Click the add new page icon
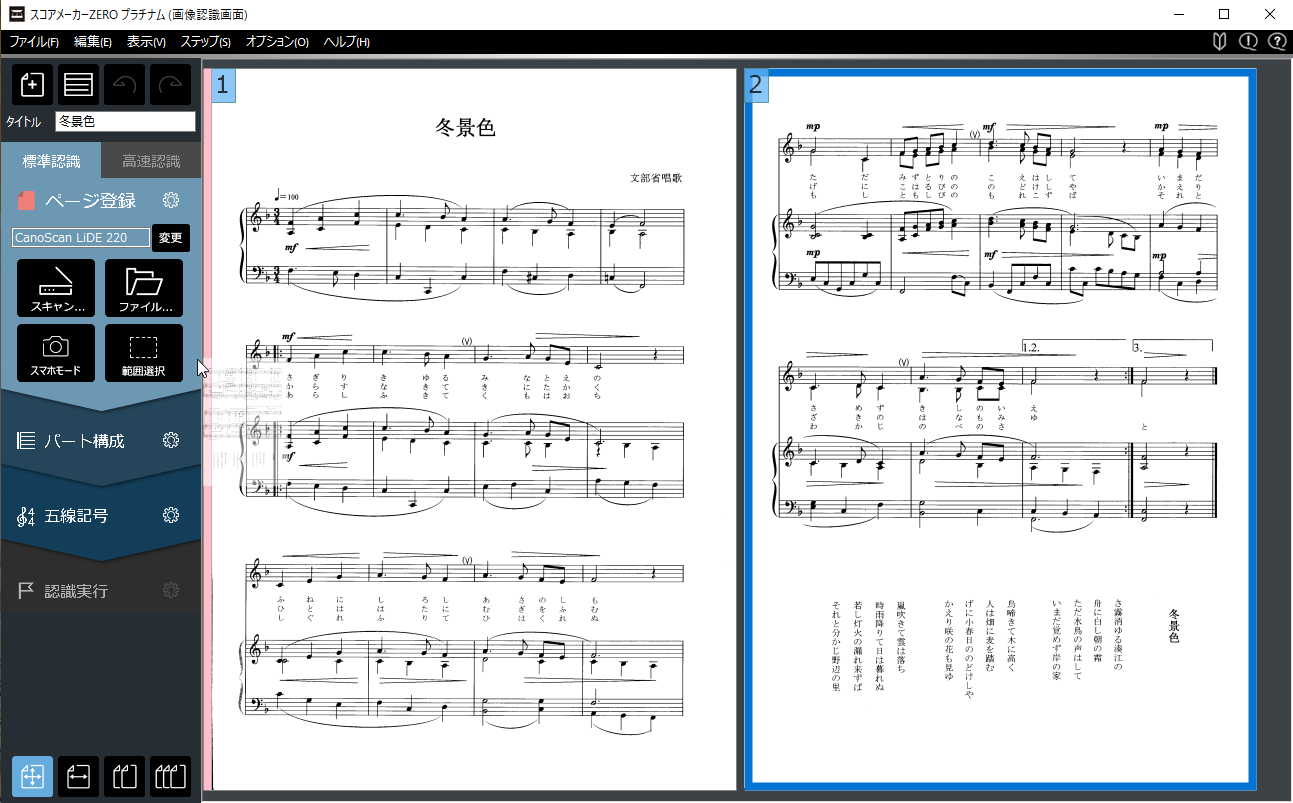The height and width of the screenshot is (803, 1293). 32,85
